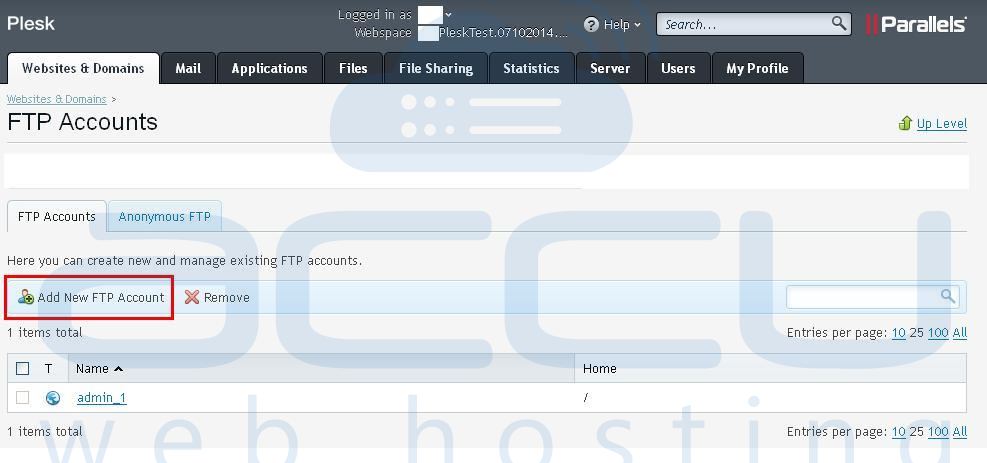Click the magnifier icon in the top Search box
This screenshot has height=463, width=987.
click(839, 24)
